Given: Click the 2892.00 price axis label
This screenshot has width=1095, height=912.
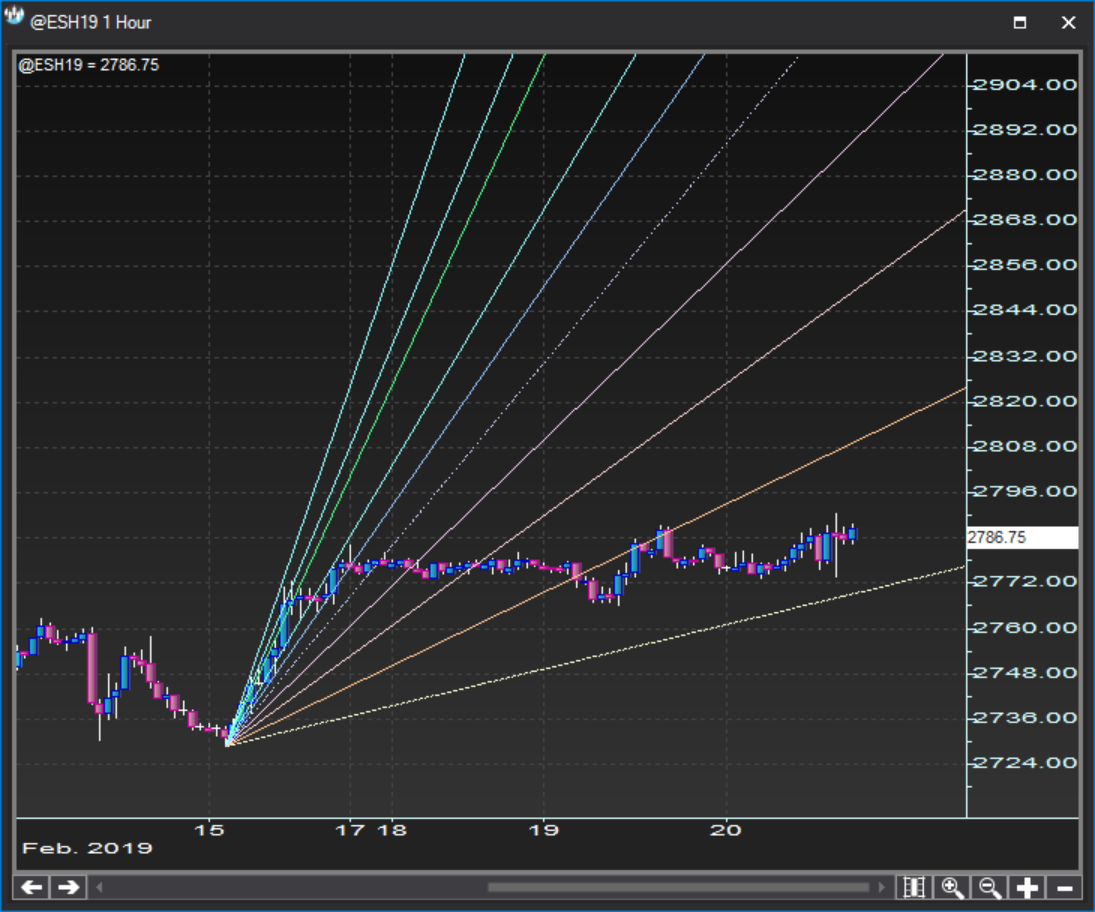Looking at the screenshot, I should point(1024,130).
